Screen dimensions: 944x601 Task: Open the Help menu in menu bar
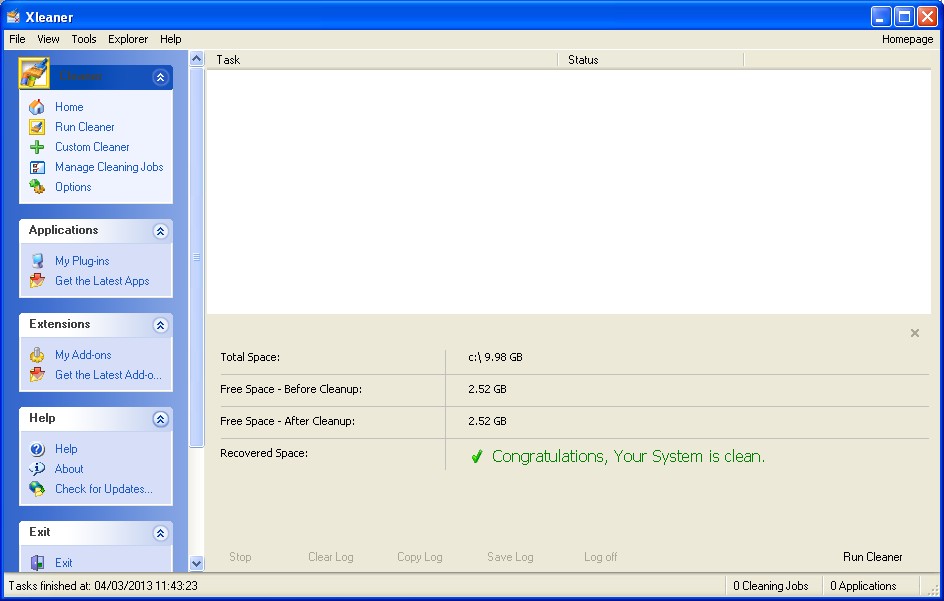tap(170, 39)
